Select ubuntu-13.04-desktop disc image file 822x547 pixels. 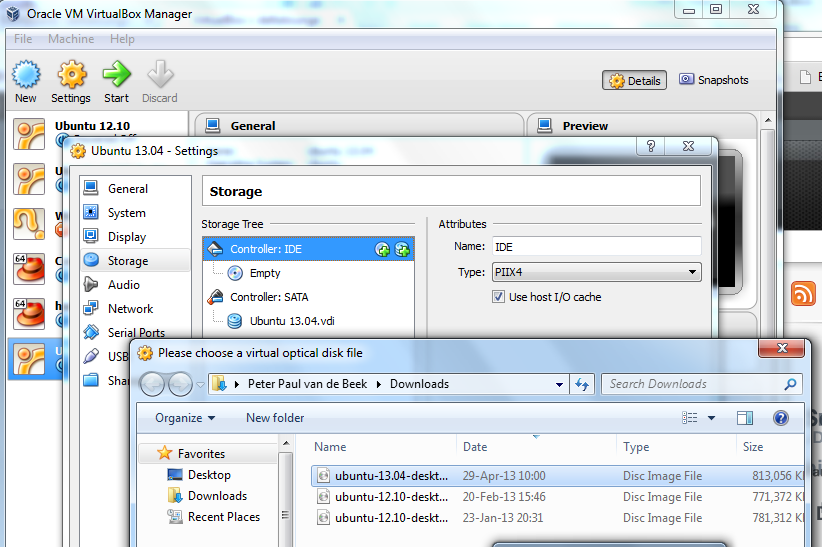point(557,476)
